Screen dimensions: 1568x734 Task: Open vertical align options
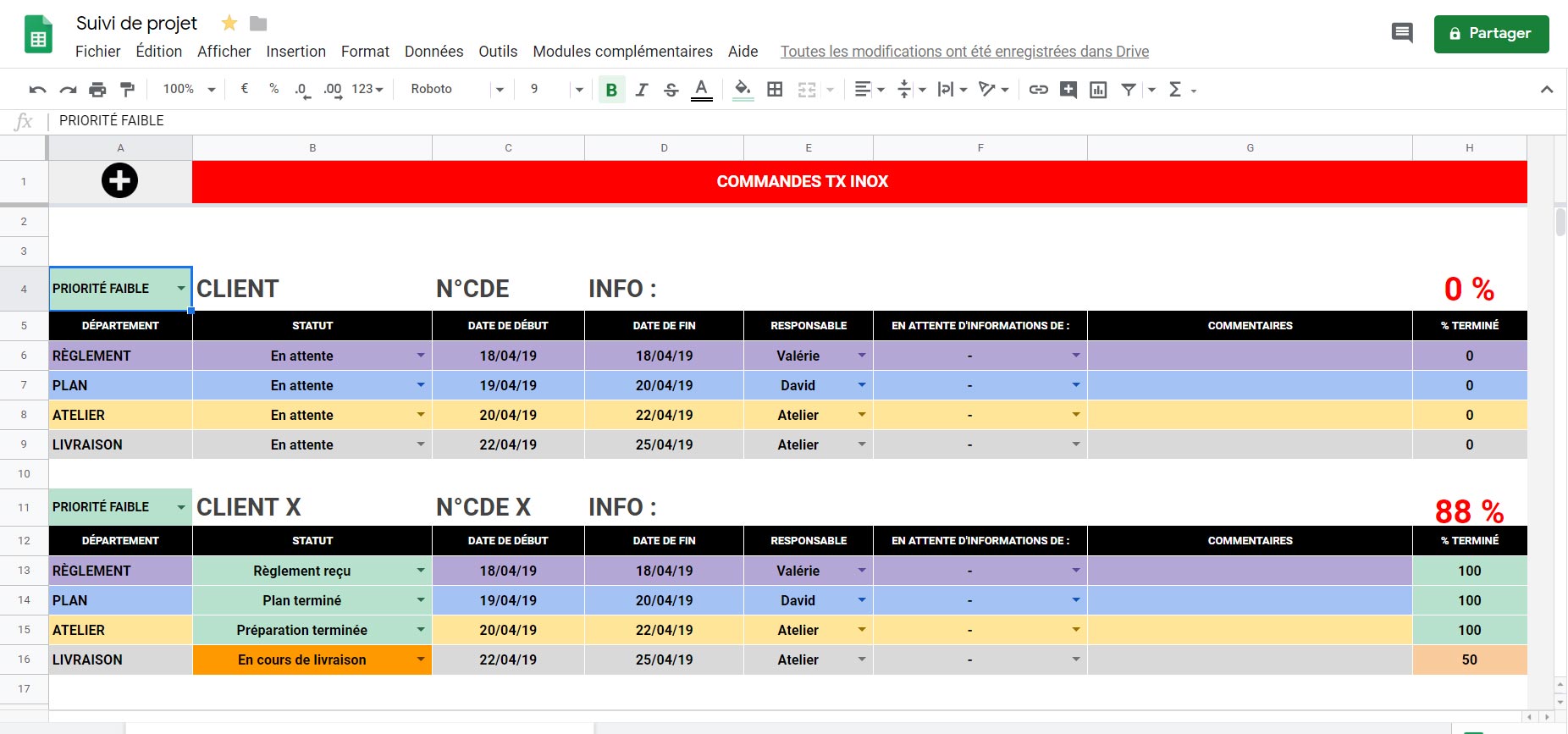(910, 89)
